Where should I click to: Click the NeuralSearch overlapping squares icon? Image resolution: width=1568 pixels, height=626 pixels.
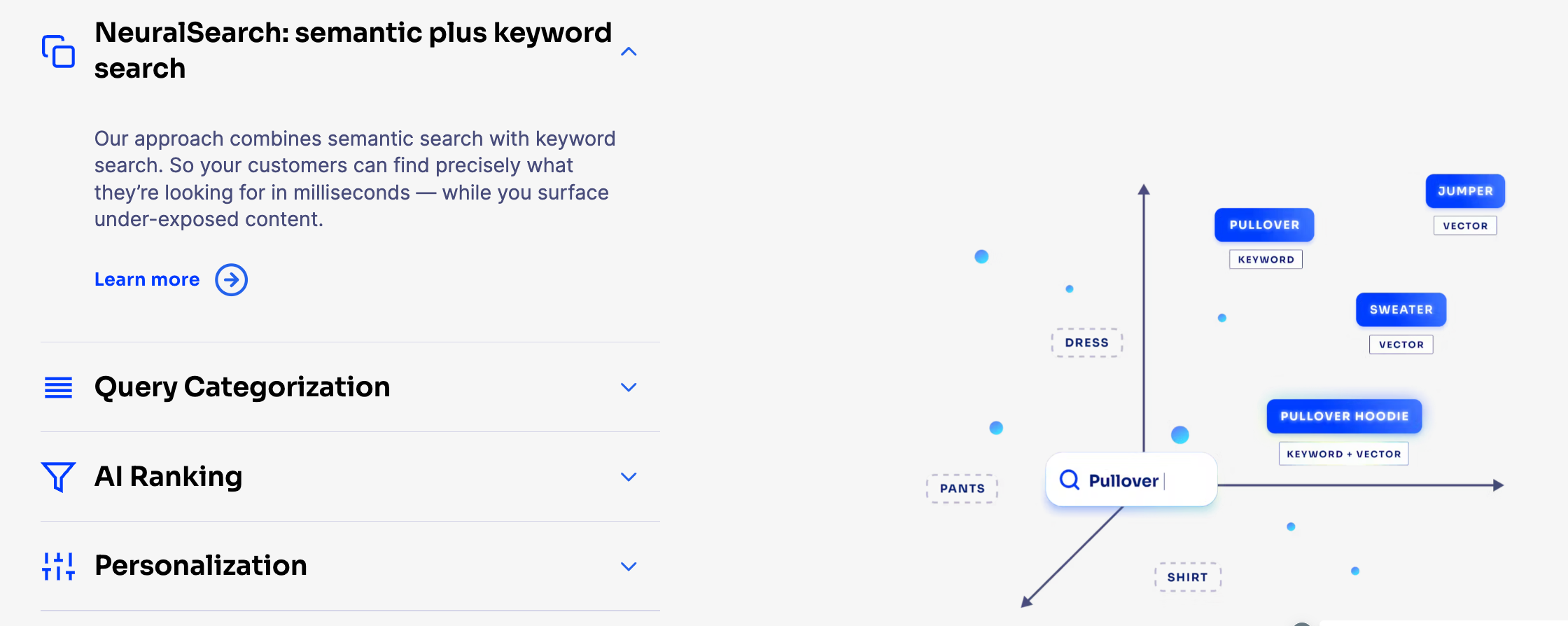[58, 51]
